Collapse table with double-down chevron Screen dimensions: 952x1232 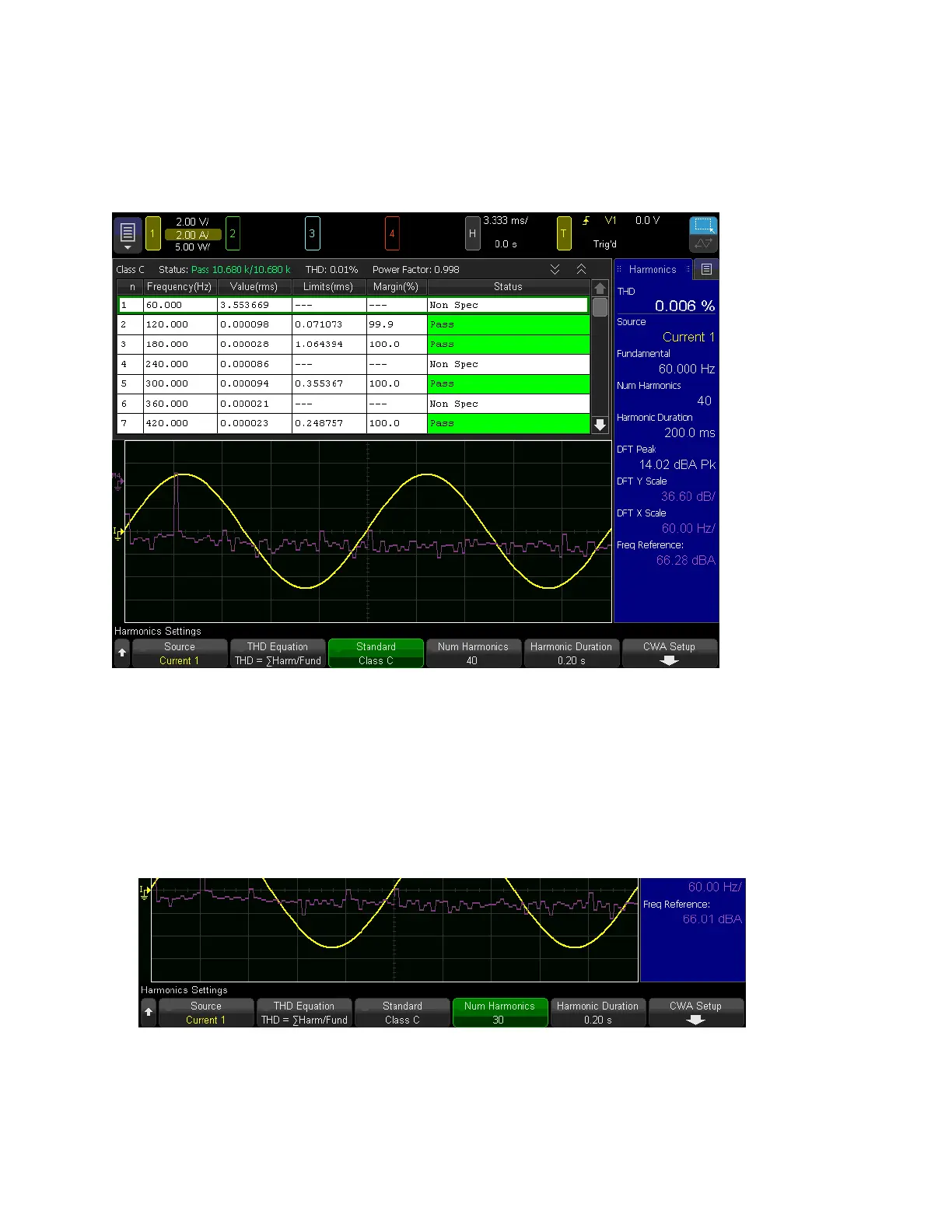click(x=555, y=269)
